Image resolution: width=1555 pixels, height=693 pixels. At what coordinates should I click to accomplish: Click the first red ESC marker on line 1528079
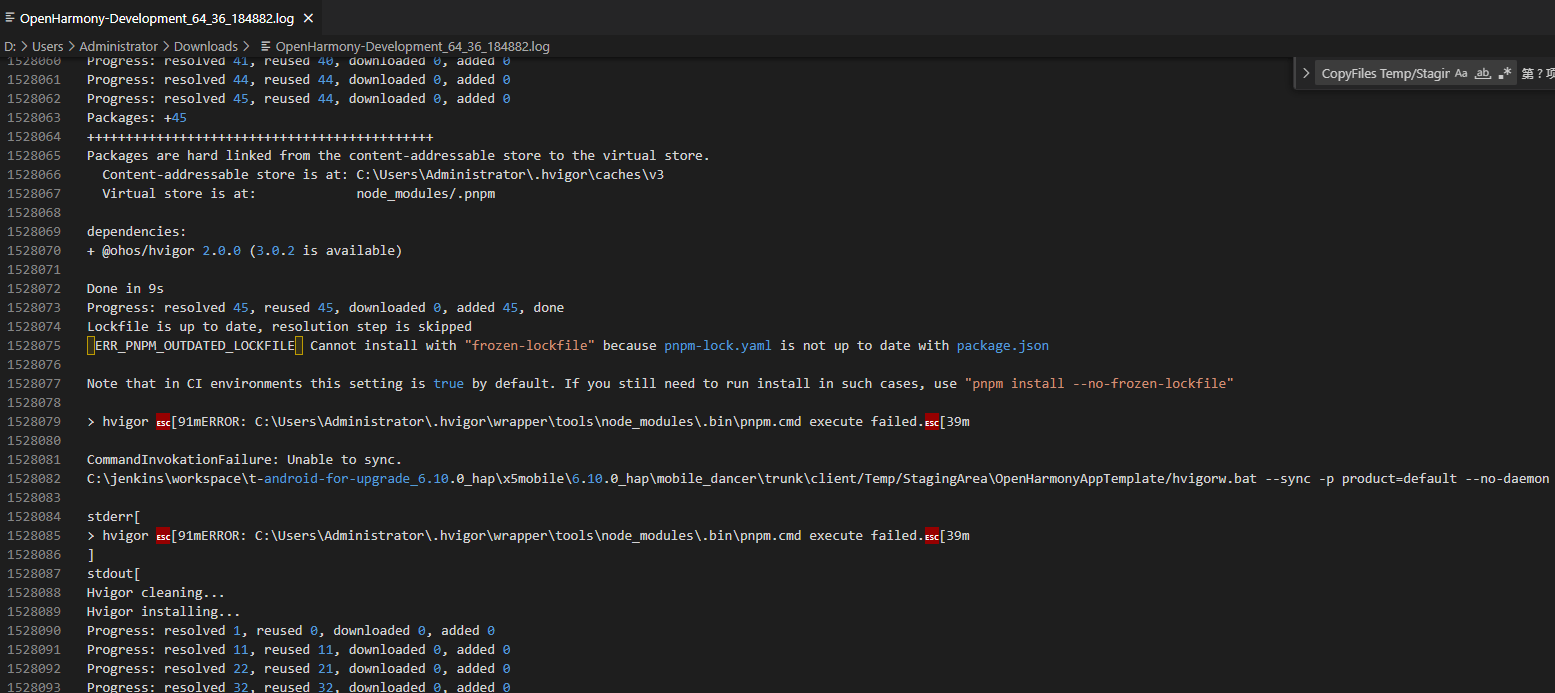click(x=163, y=422)
